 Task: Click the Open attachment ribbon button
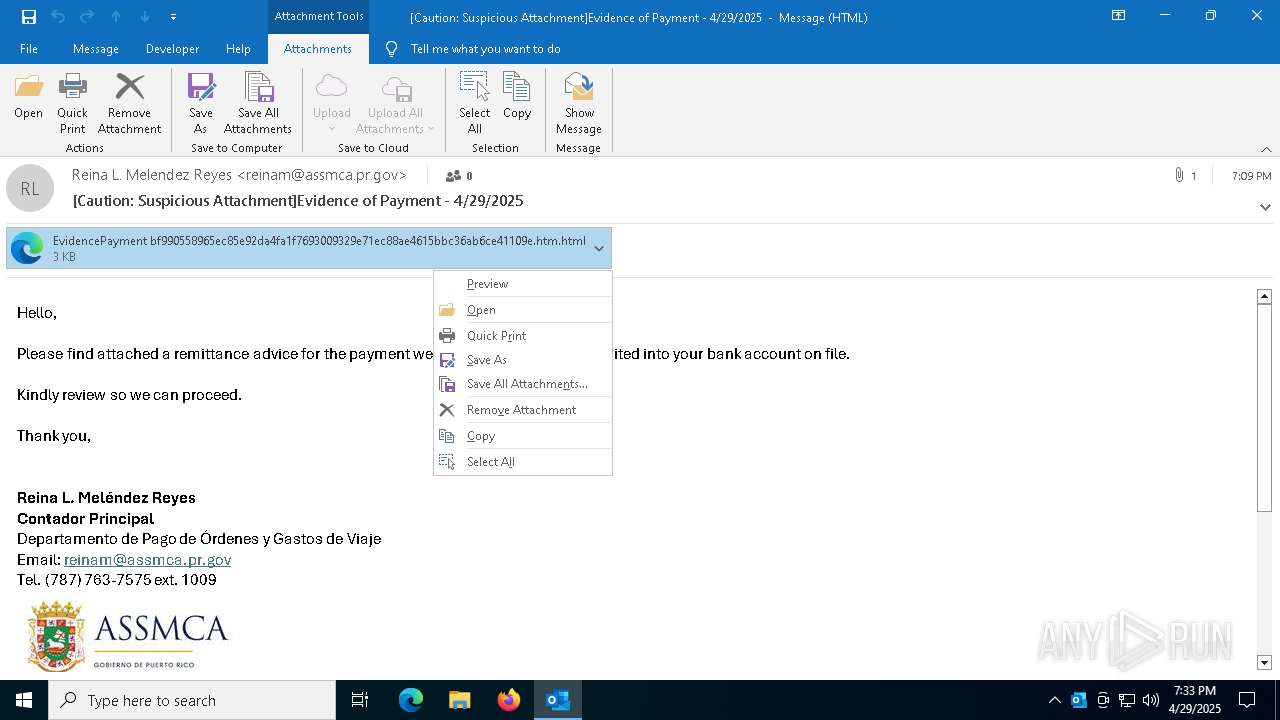pyautogui.click(x=28, y=97)
